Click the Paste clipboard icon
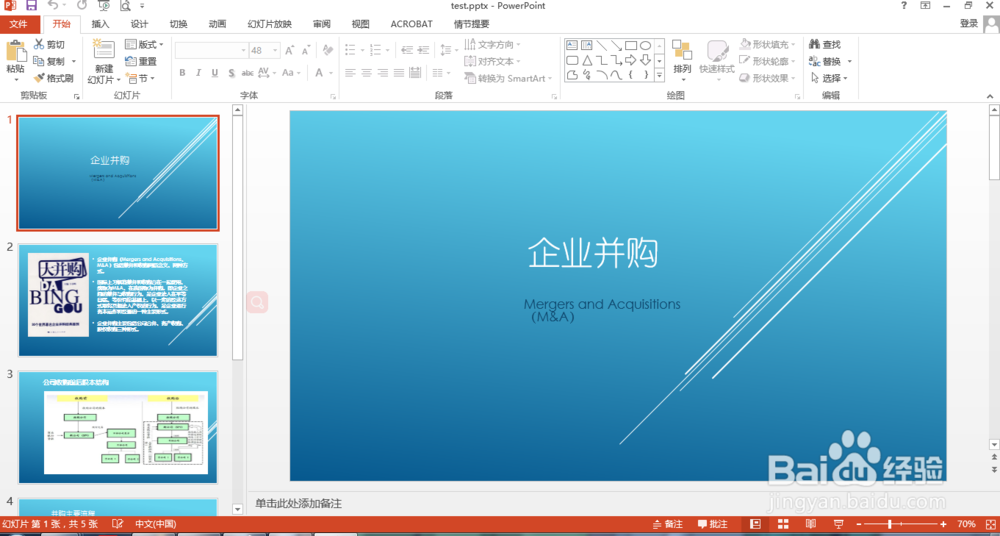This screenshot has height=536, width=1000. (x=15, y=51)
